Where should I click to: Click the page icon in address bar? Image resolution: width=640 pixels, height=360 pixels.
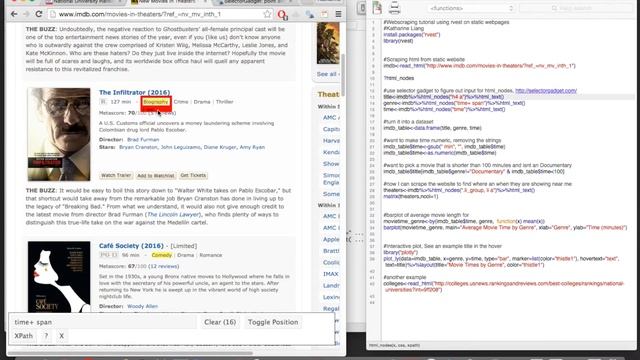point(52,14)
